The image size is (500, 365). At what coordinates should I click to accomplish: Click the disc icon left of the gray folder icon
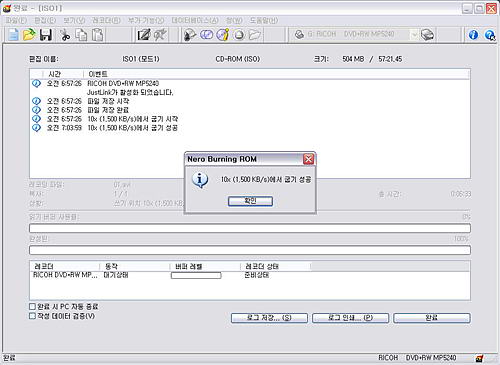[x=239, y=35]
